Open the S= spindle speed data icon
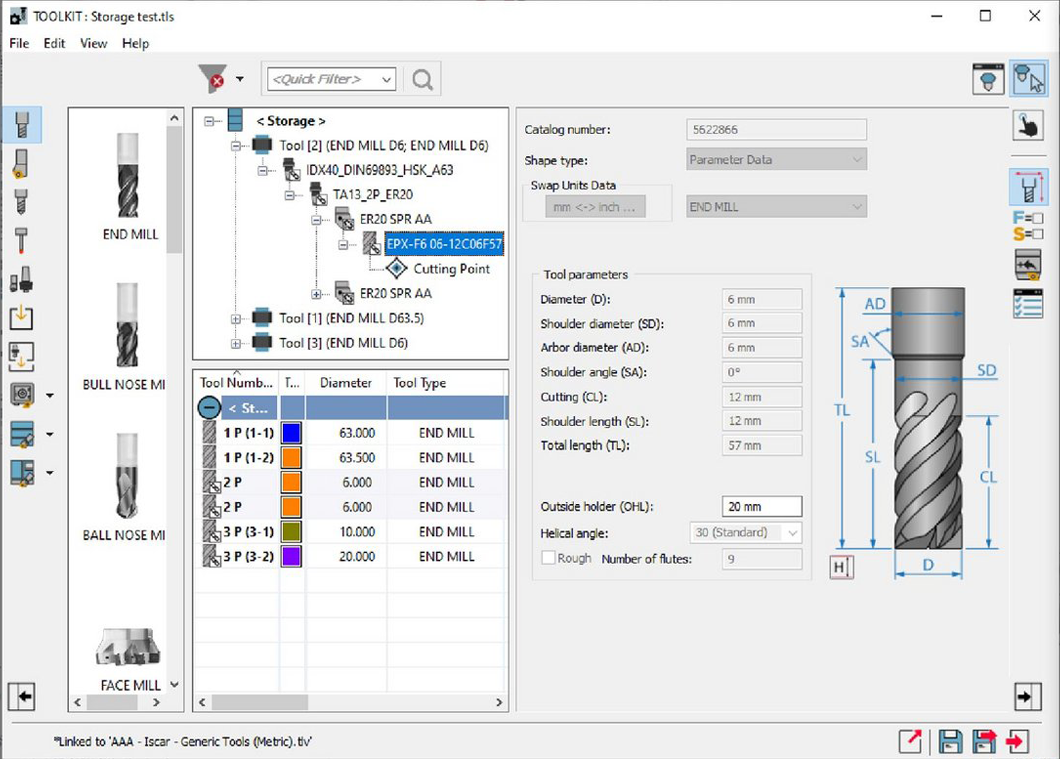 tap(1028, 235)
